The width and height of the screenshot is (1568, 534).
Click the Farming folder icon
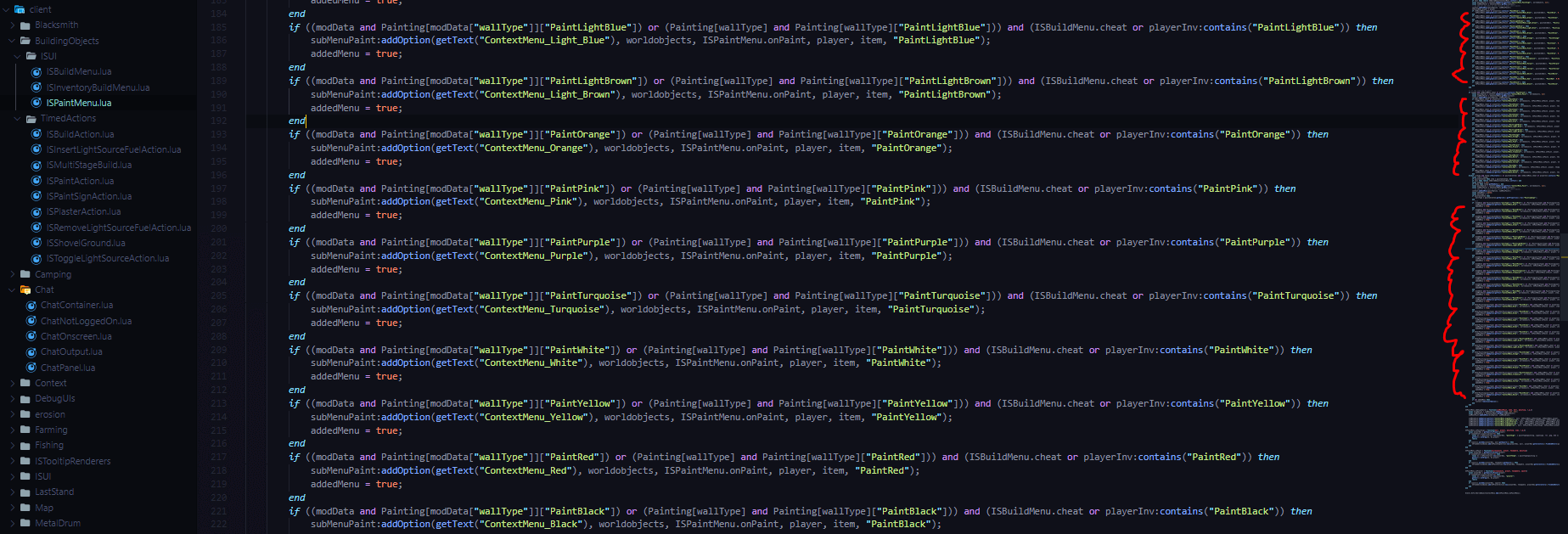[25, 430]
